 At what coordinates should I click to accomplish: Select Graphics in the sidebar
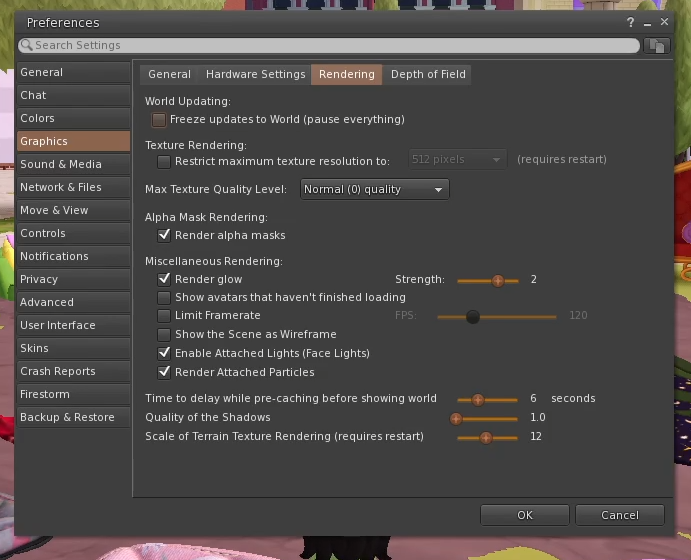pos(74,141)
